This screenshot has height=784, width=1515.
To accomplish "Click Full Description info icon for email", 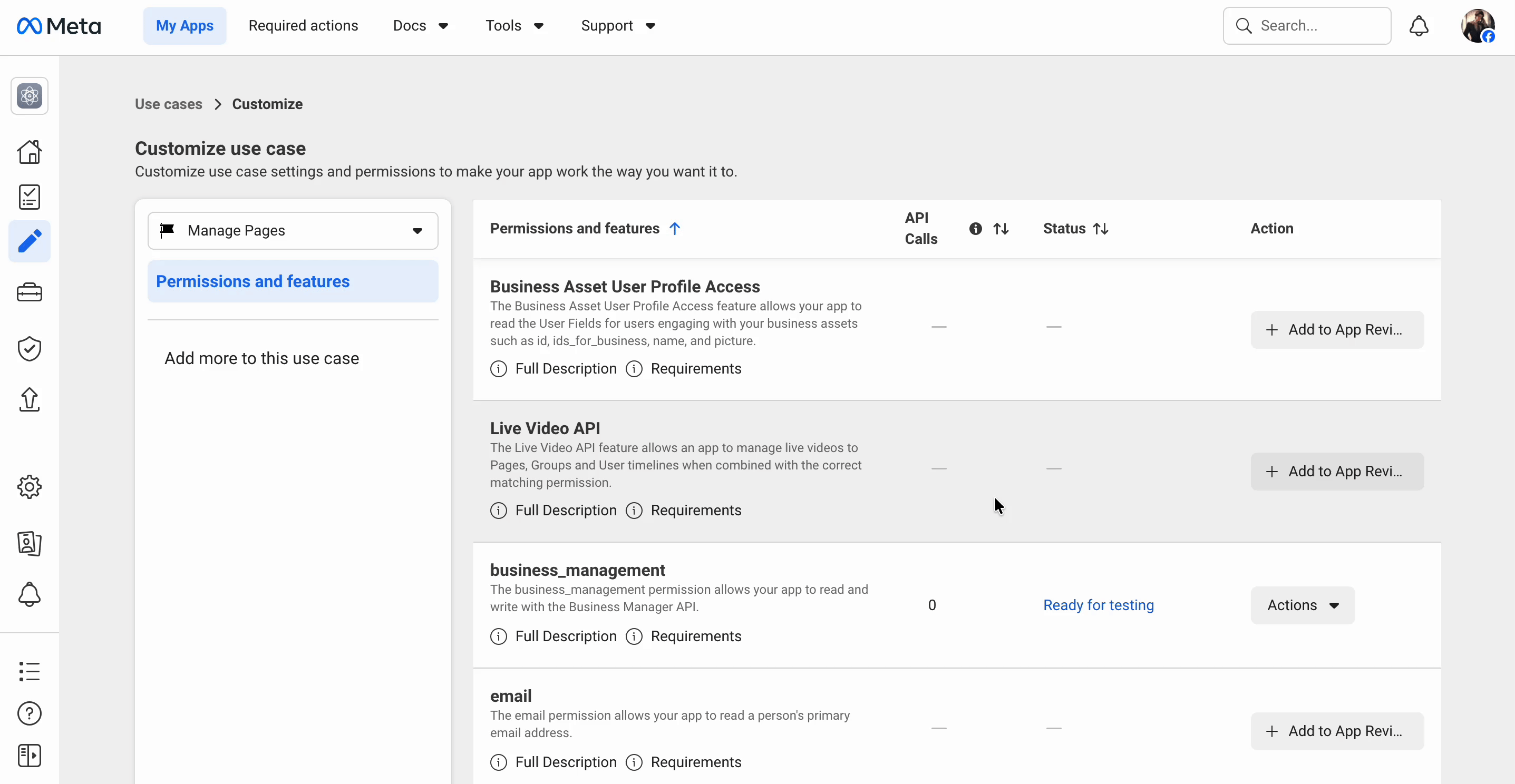I will point(499,762).
